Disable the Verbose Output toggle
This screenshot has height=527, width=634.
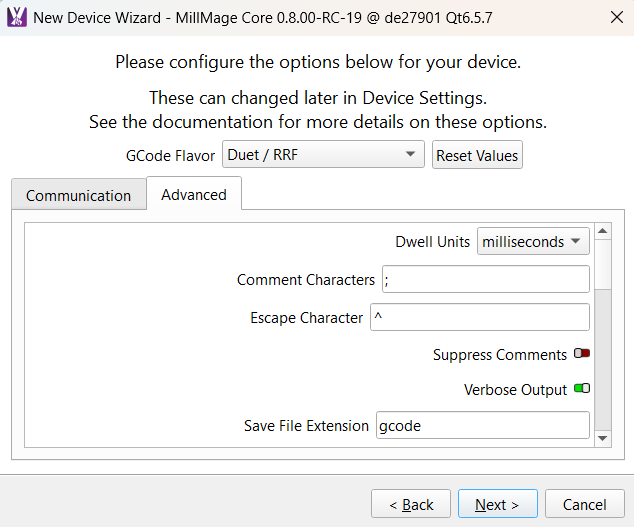(582, 389)
